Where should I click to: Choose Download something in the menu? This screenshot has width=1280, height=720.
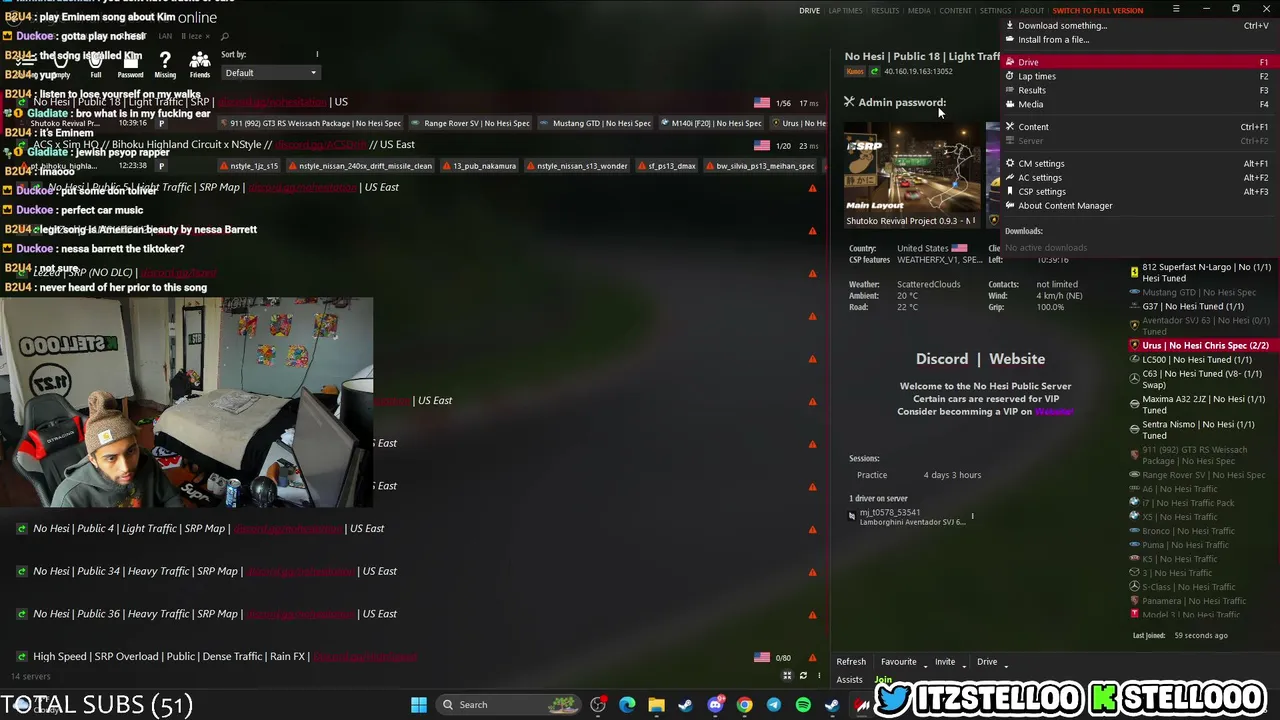click(x=1139, y=26)
